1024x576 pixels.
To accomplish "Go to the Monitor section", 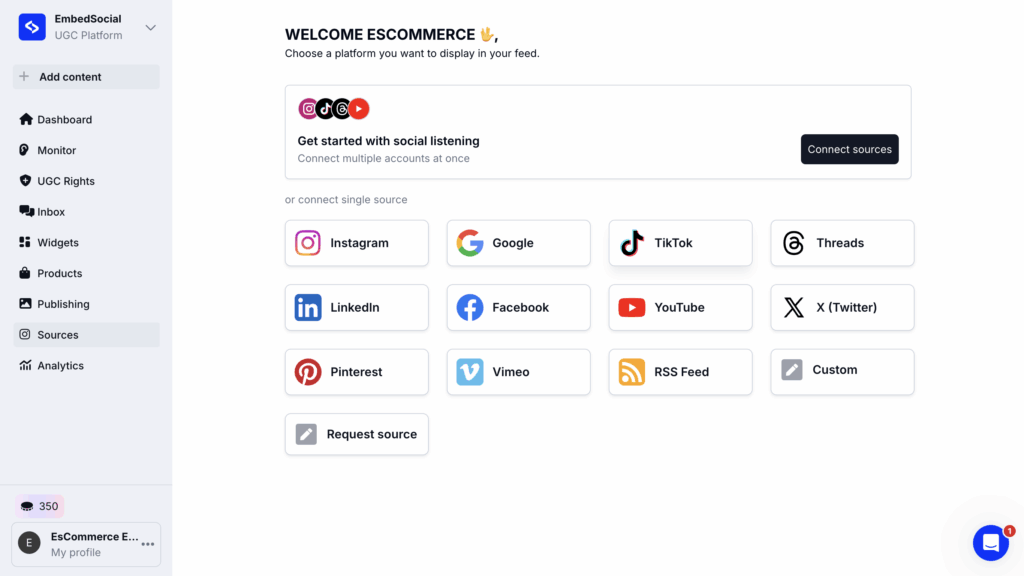I will pos(56,150).
